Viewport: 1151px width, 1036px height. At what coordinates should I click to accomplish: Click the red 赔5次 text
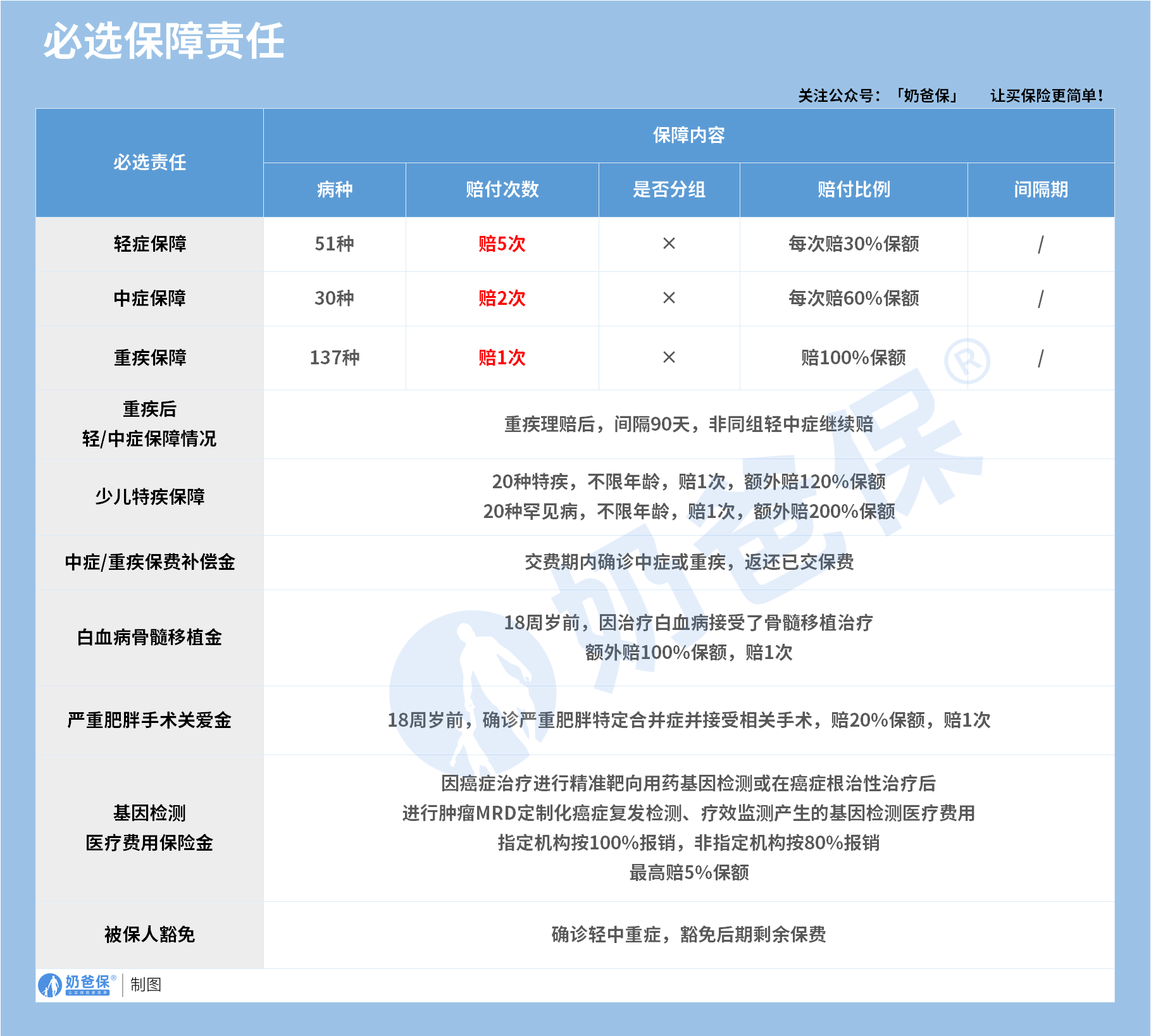pyautogui.click(x=502, y=244)
